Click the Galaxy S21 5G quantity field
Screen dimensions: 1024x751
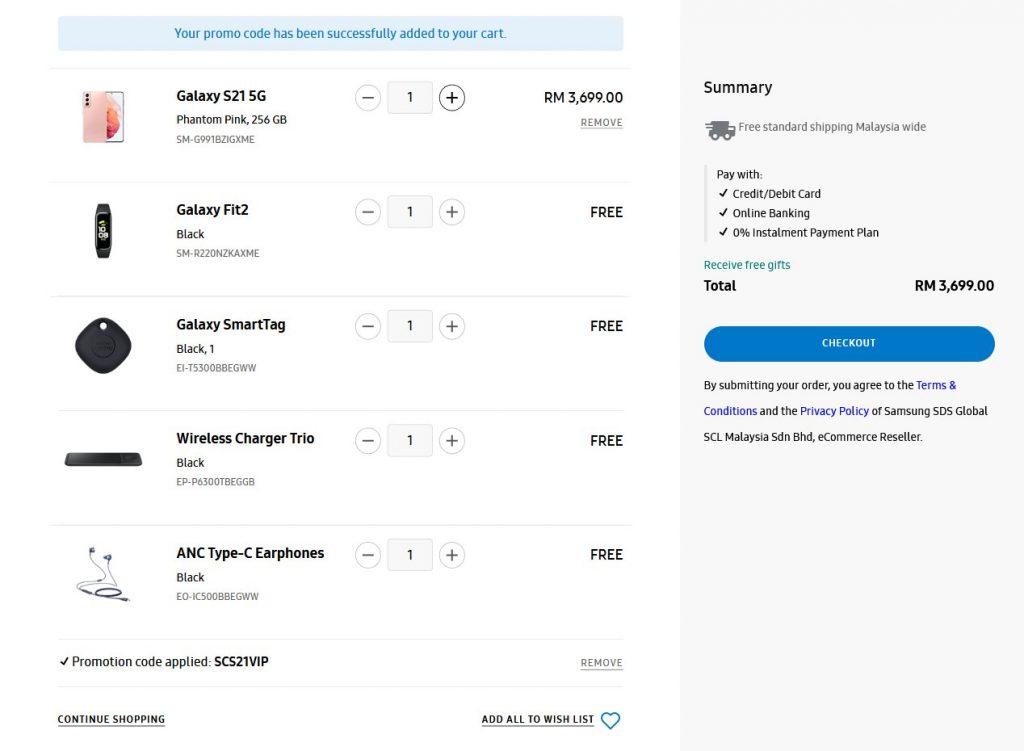coord(409,98)
